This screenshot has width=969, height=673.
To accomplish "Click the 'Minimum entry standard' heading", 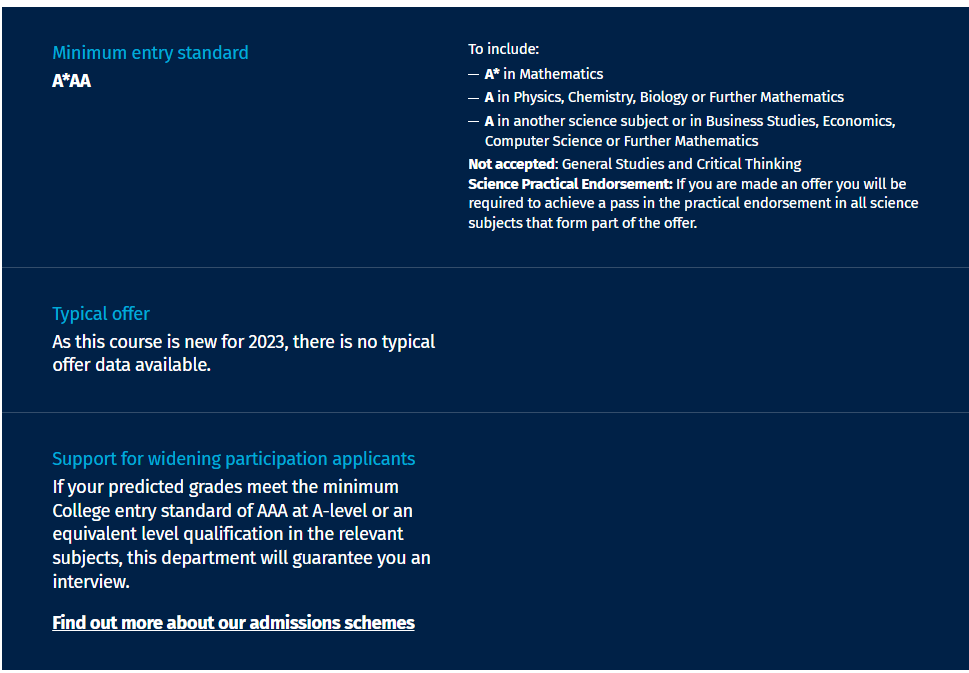I will [150, 53].
